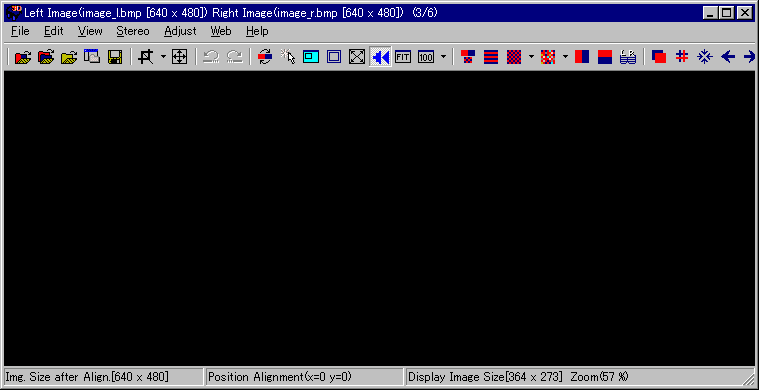Viewport: 759px width, 390px height.
Task: Toggle the highlighted blue arrows button
Action: click(x=380, y=57)
